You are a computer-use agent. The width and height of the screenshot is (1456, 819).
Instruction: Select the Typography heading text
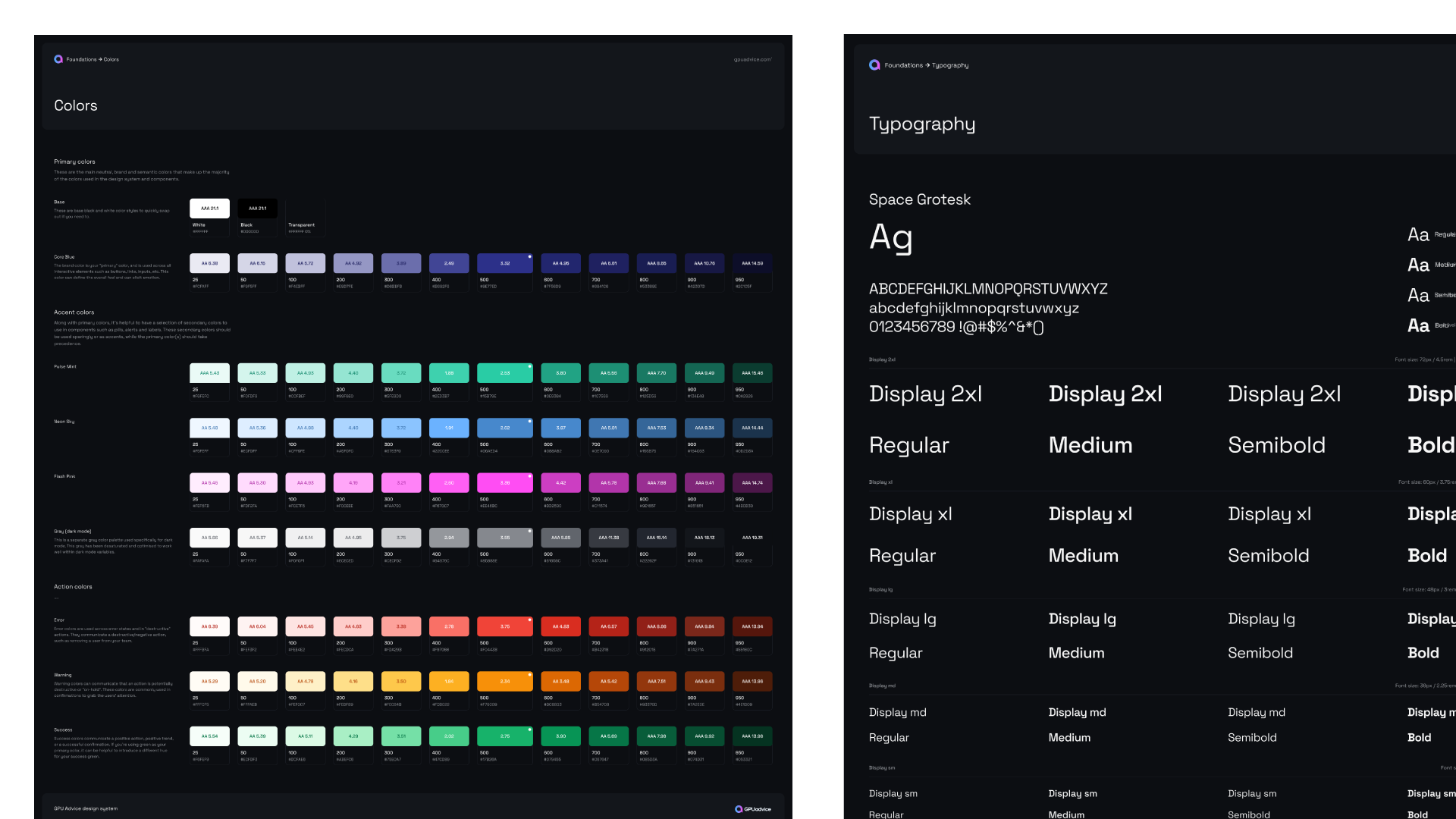pos(922,124)
